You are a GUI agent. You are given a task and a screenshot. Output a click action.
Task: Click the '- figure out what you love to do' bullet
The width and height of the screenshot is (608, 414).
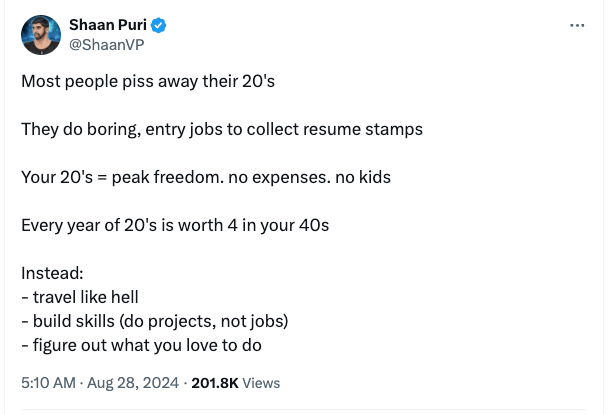pos(142,345)
